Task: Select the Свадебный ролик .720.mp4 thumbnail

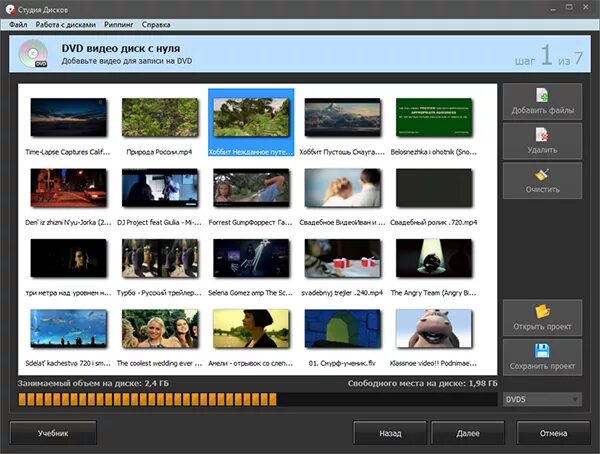Action: click(434, 188)
